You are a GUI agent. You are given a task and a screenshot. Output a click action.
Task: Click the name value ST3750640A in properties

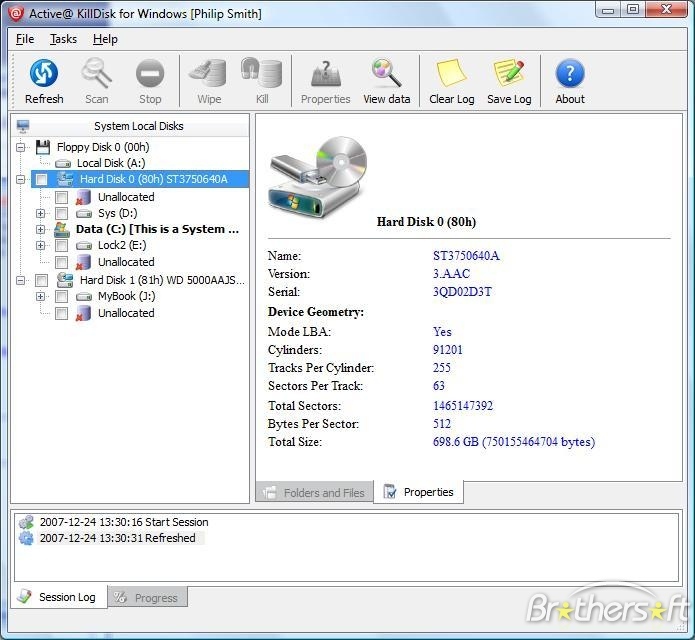(466, 256)
